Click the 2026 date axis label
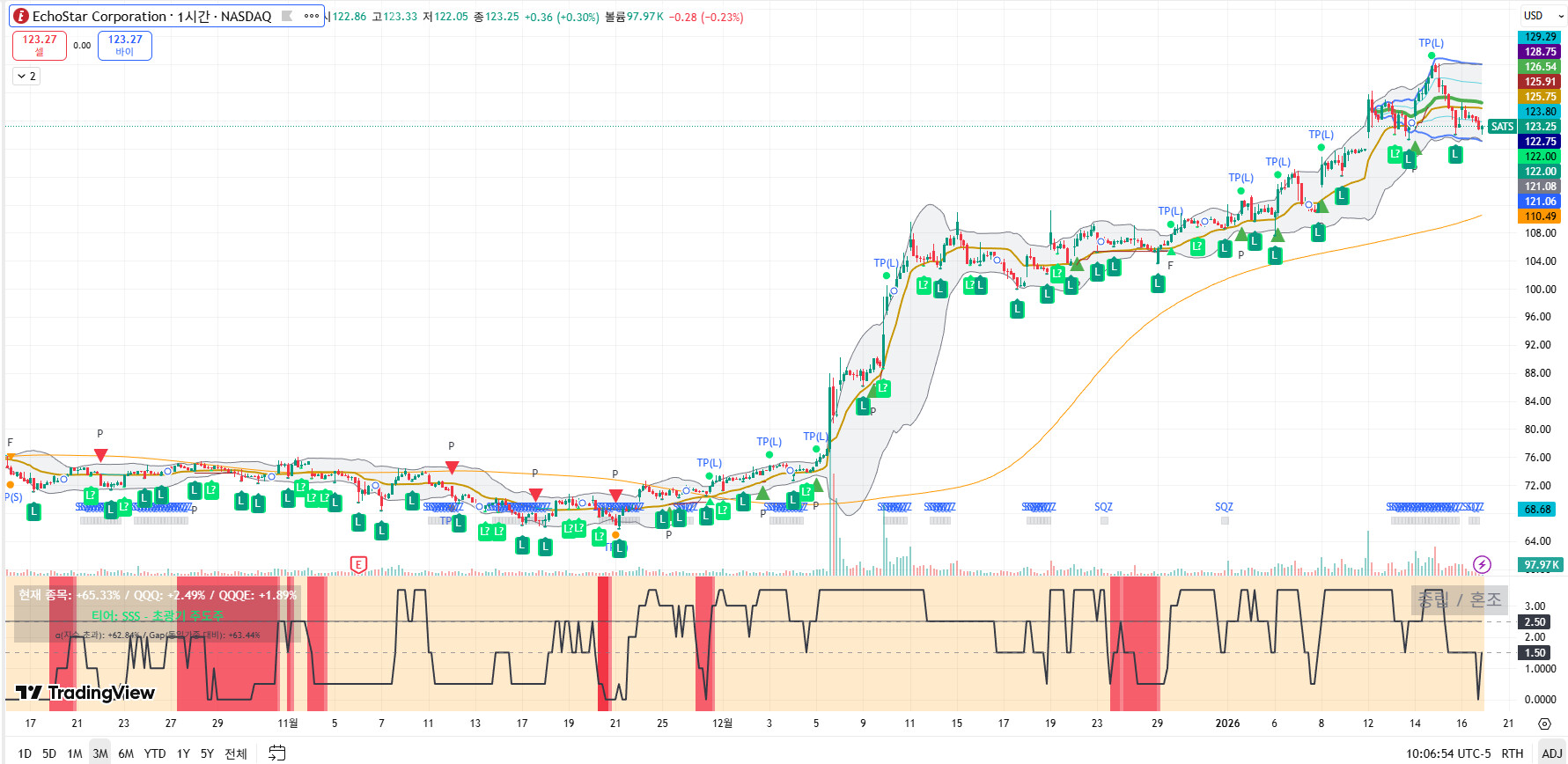The height and width of the screenshot is (764, 1568). [1227, 724]
